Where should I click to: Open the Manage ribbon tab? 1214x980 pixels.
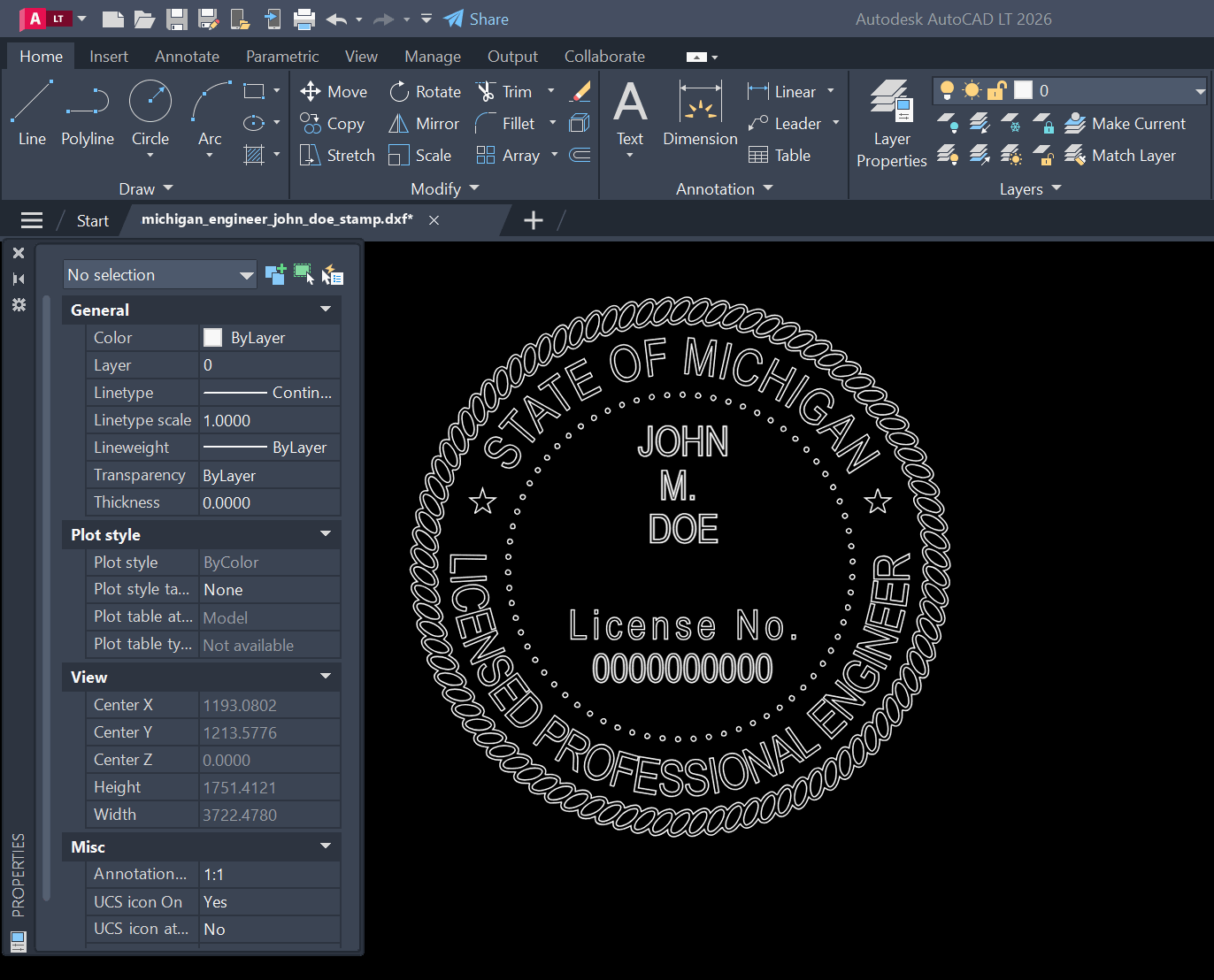(x=433, y=56)
